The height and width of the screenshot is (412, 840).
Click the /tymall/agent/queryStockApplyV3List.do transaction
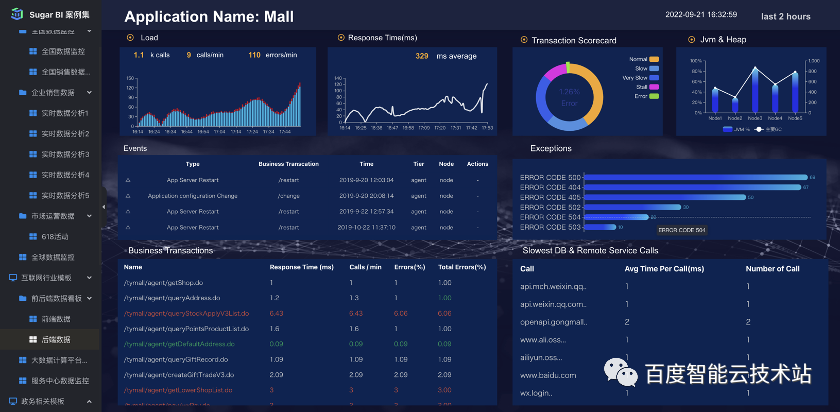coord(186,313)
